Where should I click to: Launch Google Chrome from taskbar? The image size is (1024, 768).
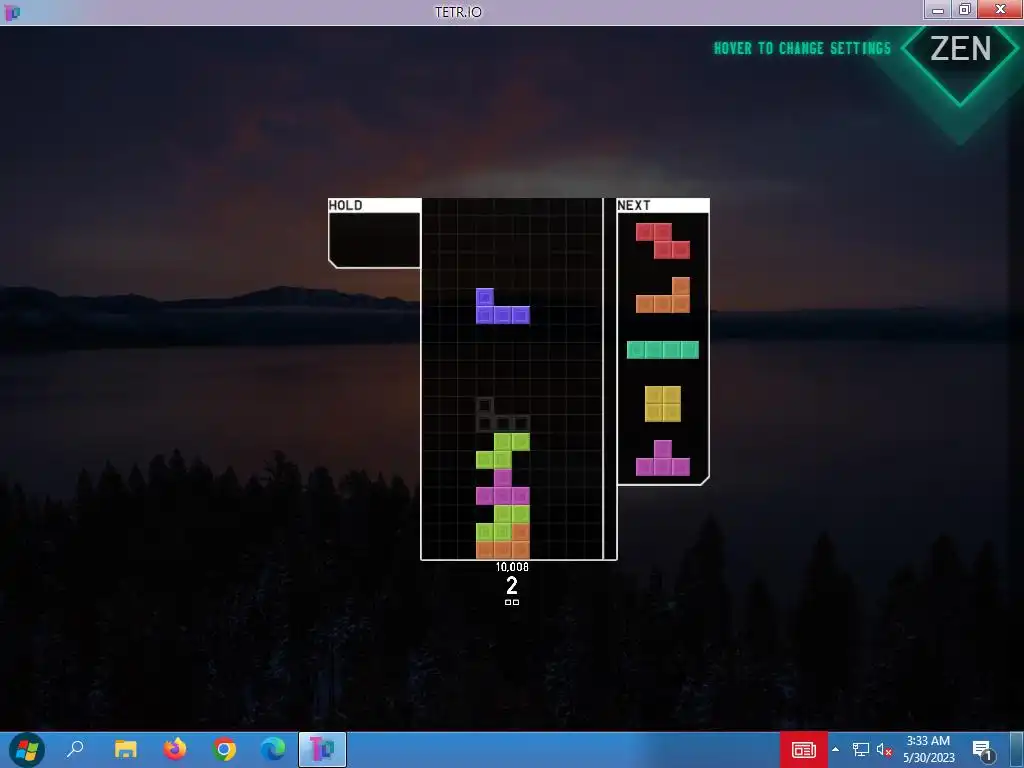(224, 749)
